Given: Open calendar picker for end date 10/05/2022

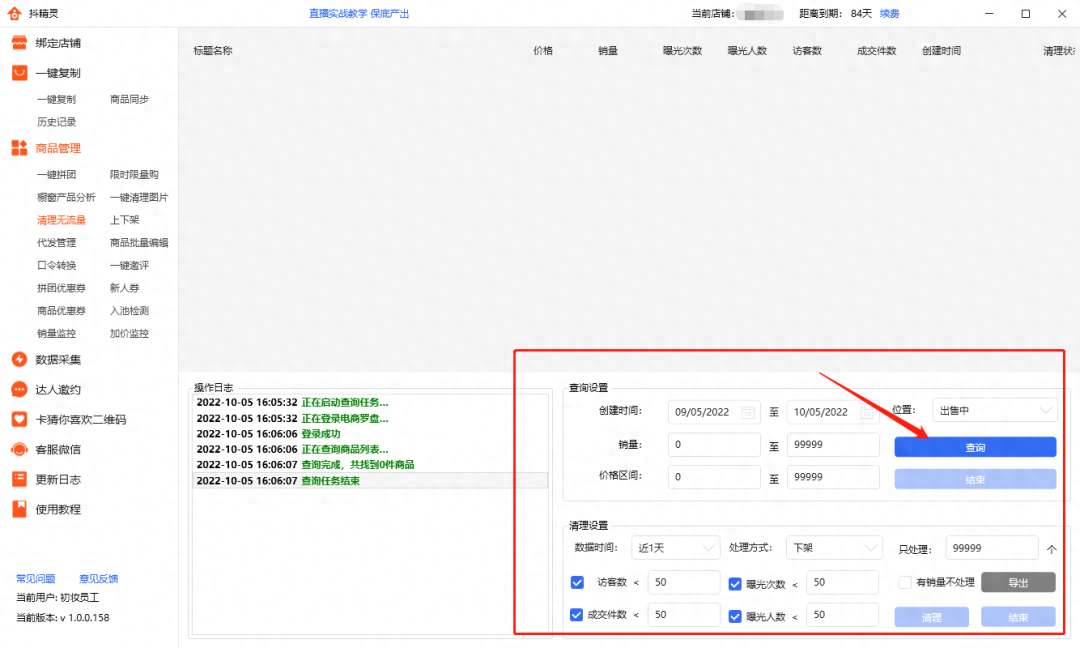Looking at the screenshot, I should point(866,412).
